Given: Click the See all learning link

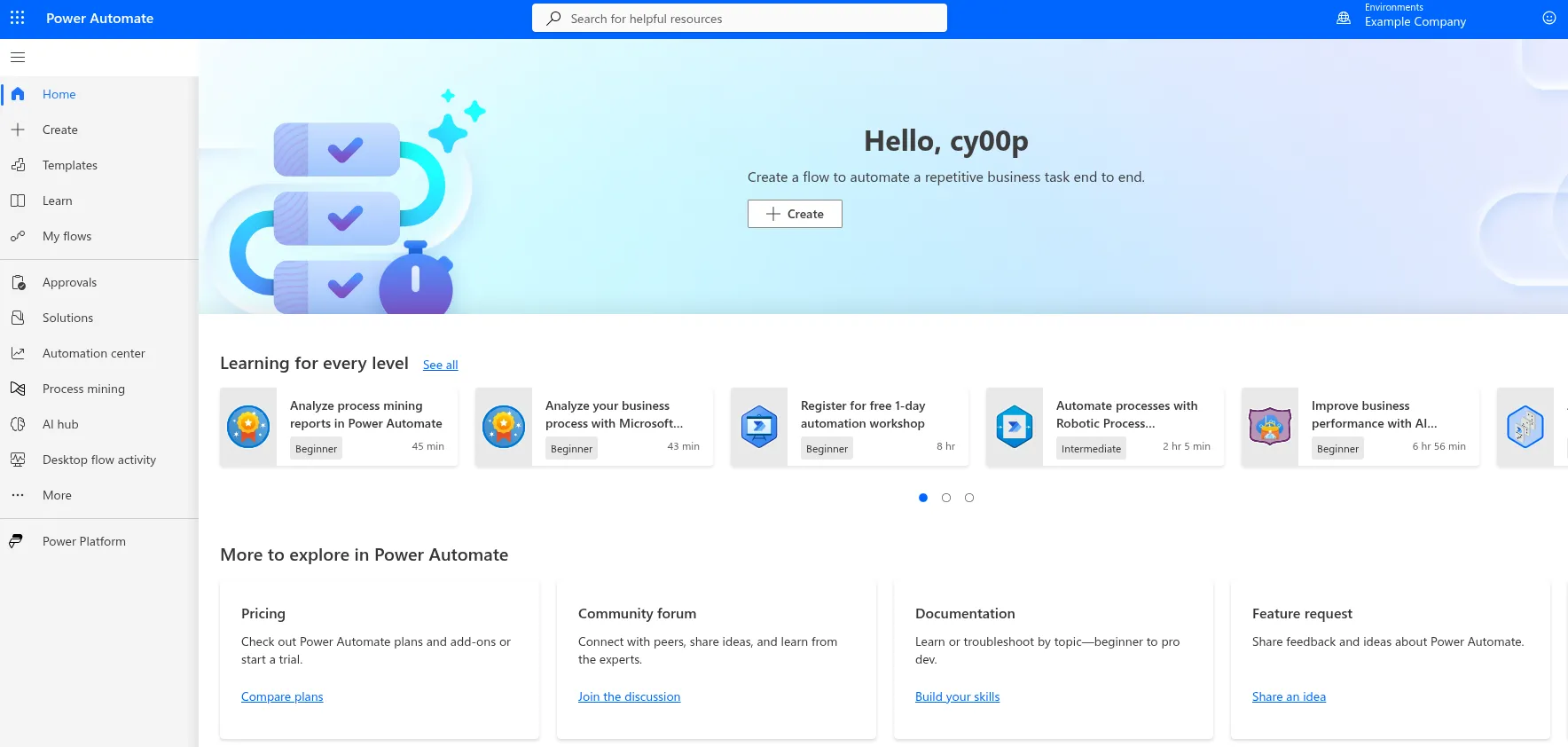Looking at the screenshot, I should [x=441, y=365].
